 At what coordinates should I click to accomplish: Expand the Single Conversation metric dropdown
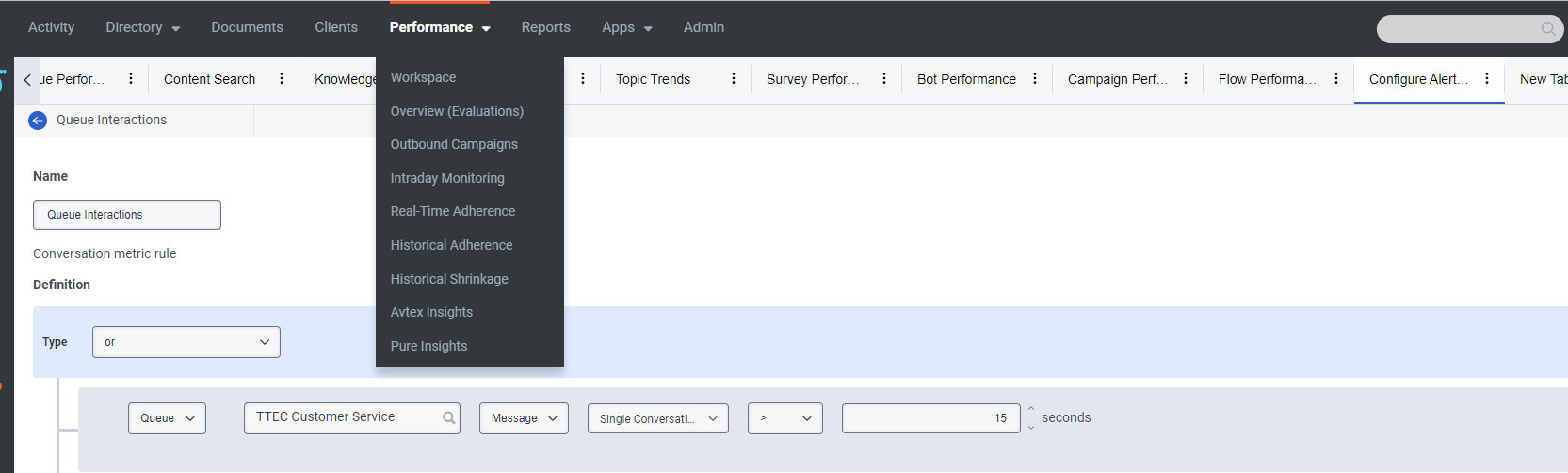(x=657, y=418)
